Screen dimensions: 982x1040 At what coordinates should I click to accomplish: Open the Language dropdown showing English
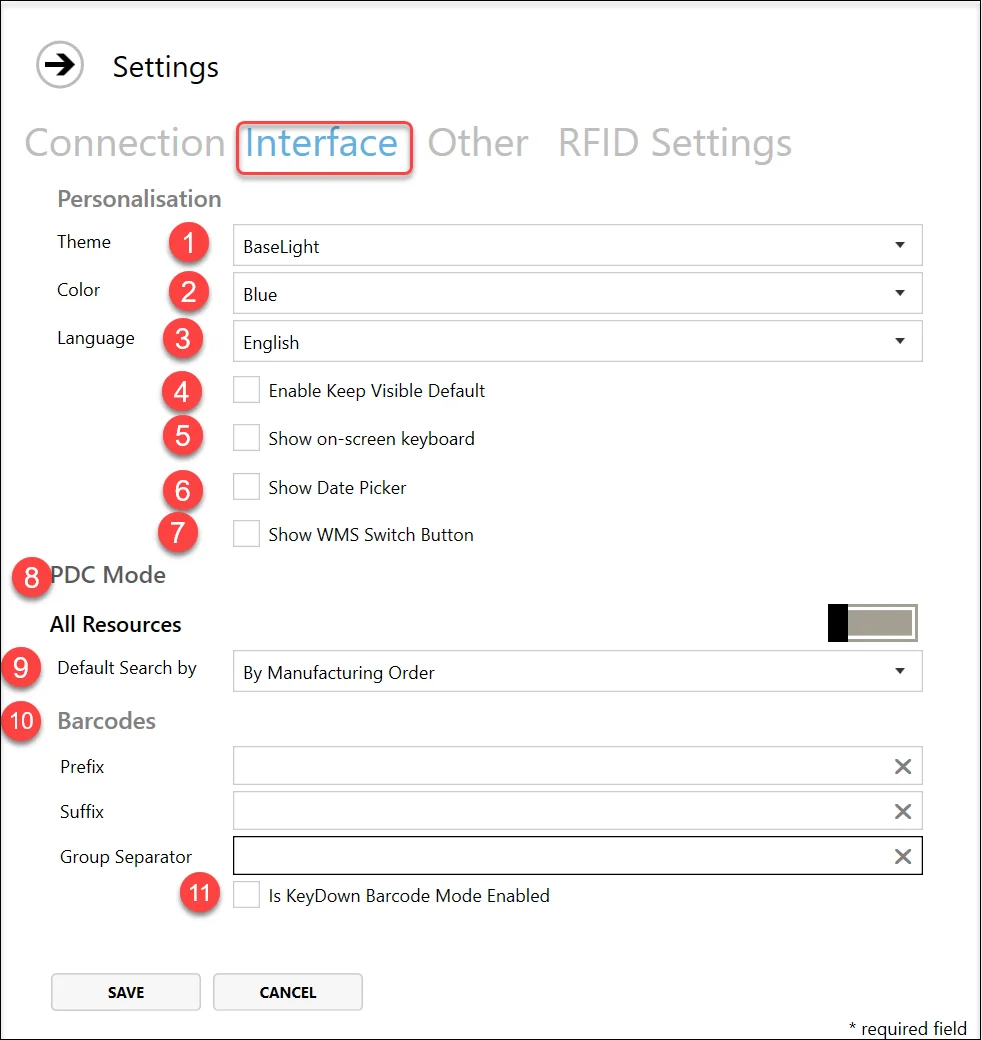point(577,342)
